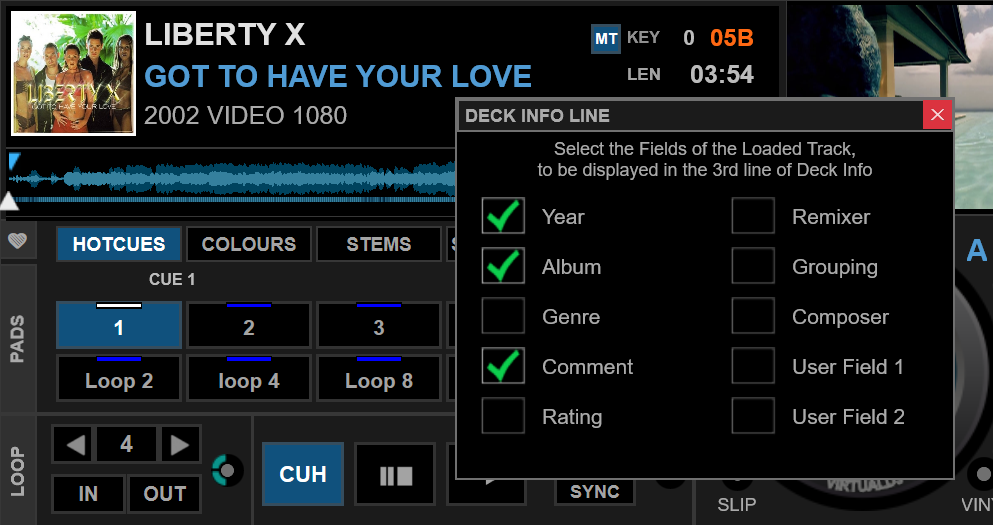
Task: Switch to the COLOURS pad page
Action: (249, 244)
